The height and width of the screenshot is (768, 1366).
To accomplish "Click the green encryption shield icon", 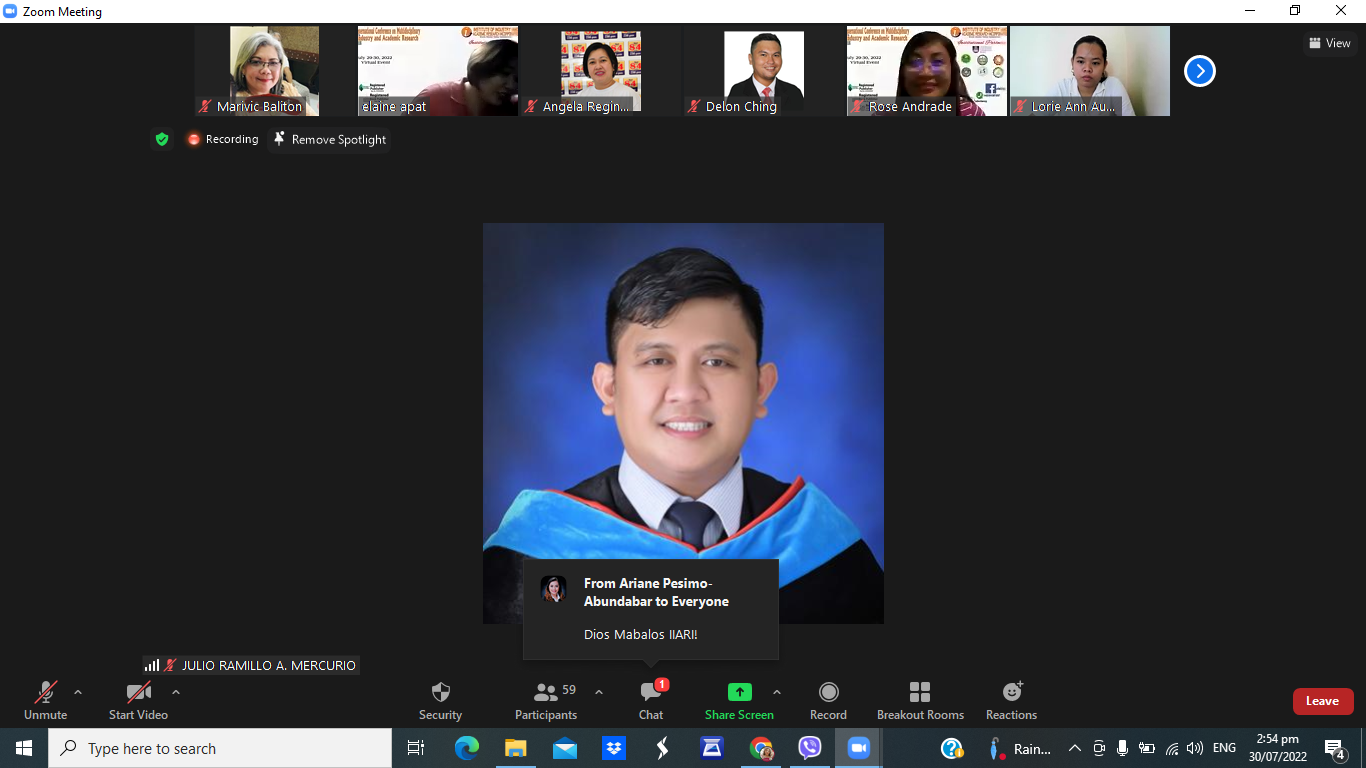I will click(162, 139).
